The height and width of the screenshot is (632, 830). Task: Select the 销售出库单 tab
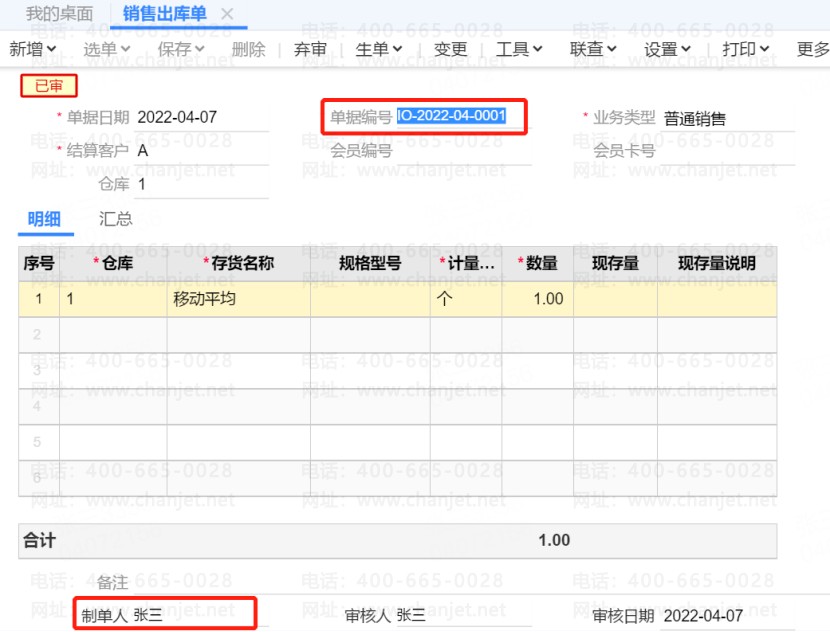point(165,14)
